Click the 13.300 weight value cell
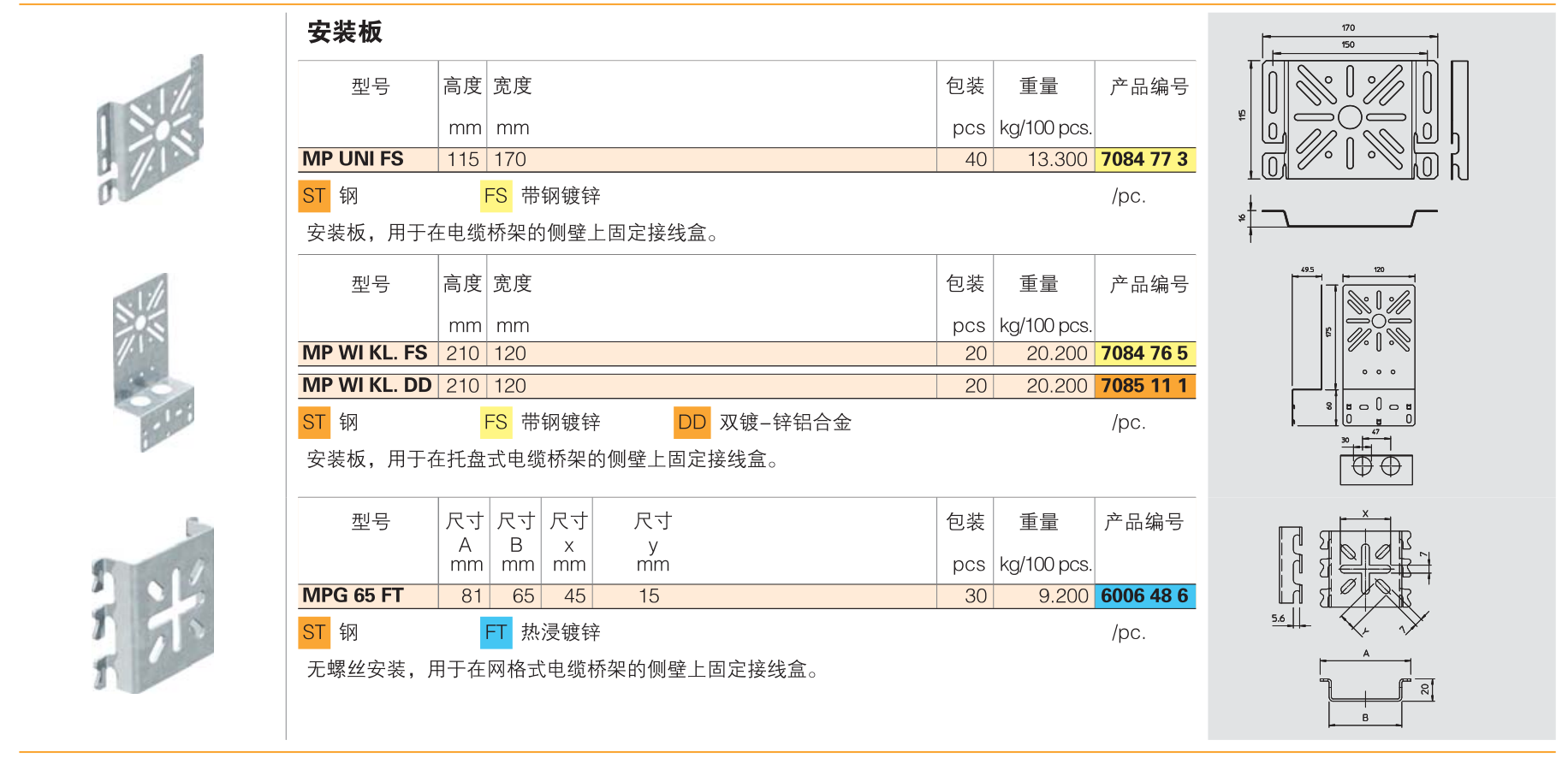The height and width of the screenshot is (758, 1568). 1057,160
